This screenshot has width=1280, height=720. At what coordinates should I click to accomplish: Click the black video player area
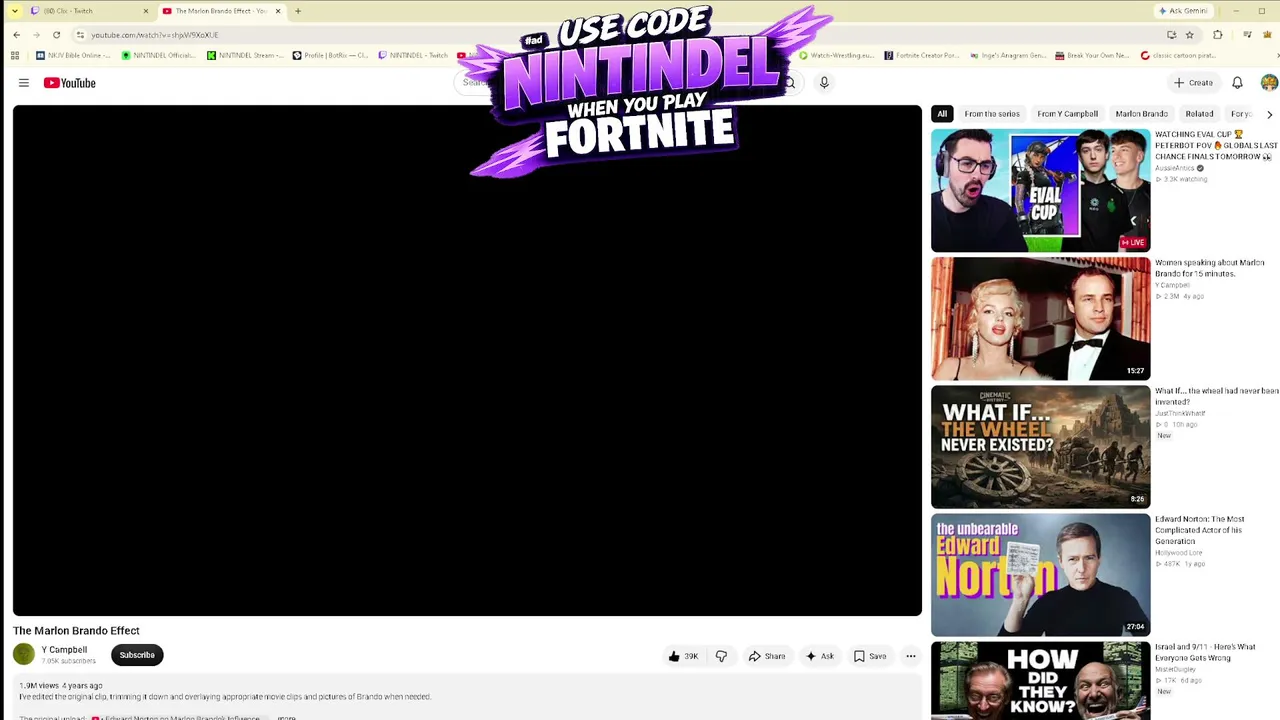click(467, 360)
